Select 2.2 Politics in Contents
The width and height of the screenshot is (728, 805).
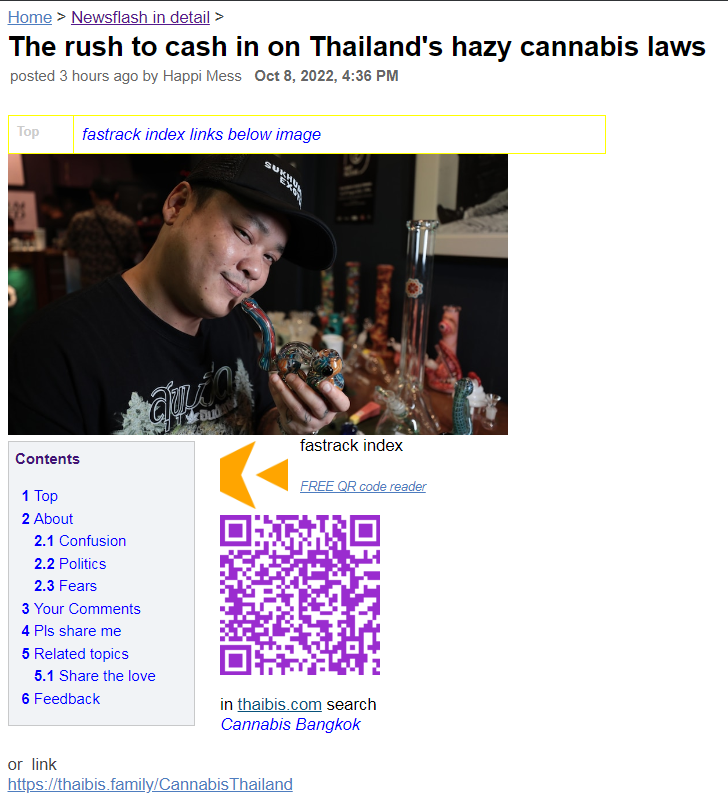pos(70,564)
